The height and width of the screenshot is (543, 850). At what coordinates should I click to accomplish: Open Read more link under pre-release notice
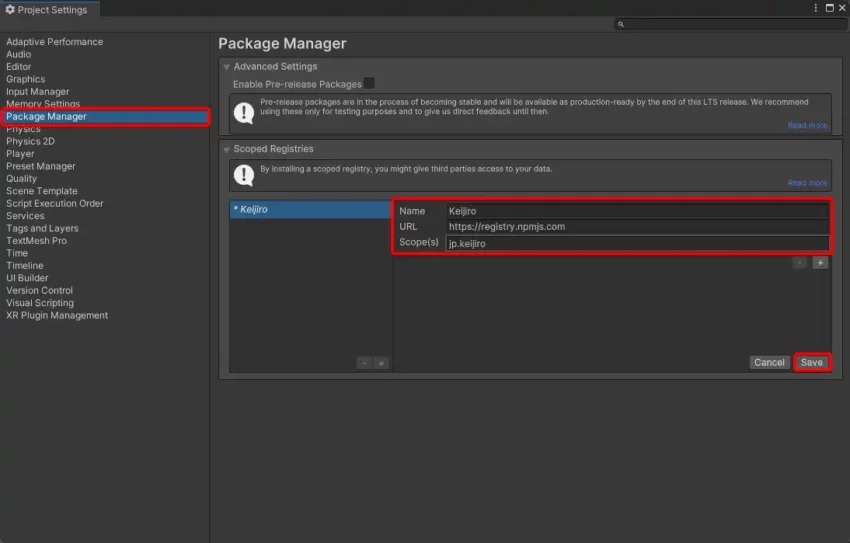pyautogui.click(x=807, y=125)
